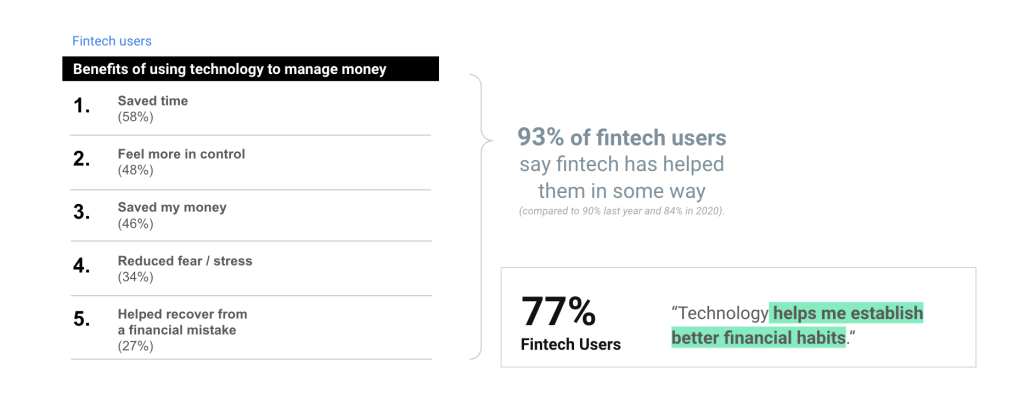1024x420 pixels.
Task: Click the 'Fintech users' blue link
Action: tap(112, 41)
